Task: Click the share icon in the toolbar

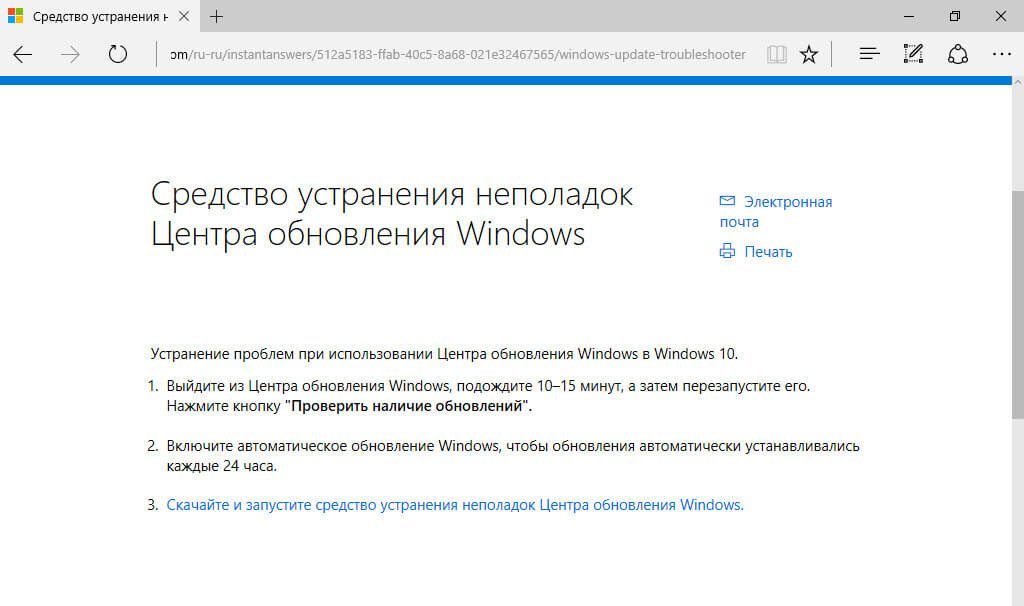Action: (957, 55)
